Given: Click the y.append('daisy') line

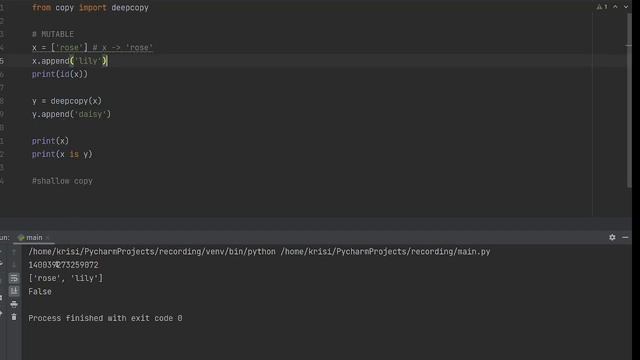Looking at the screenshot, I should coord(71,114).
